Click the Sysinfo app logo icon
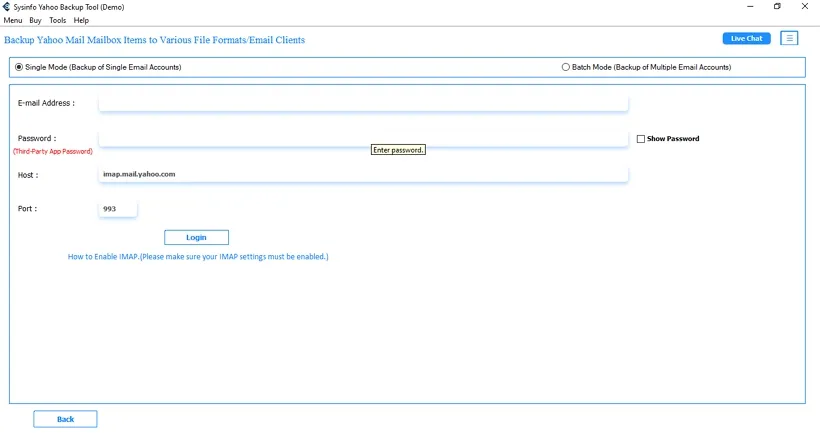The height and width of the screenshot is (433, 820). tap(6, 7)
